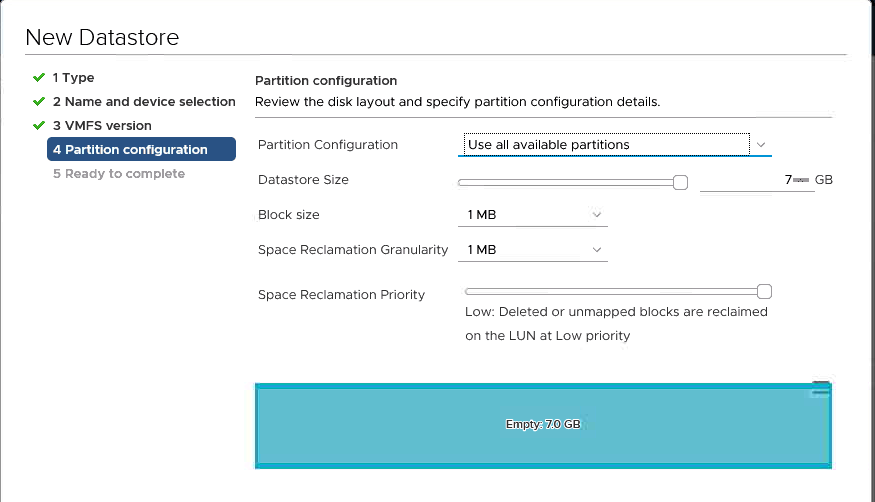Open Block size 1 MB dropdown
875x502 pixels.
tap(532, 215)
